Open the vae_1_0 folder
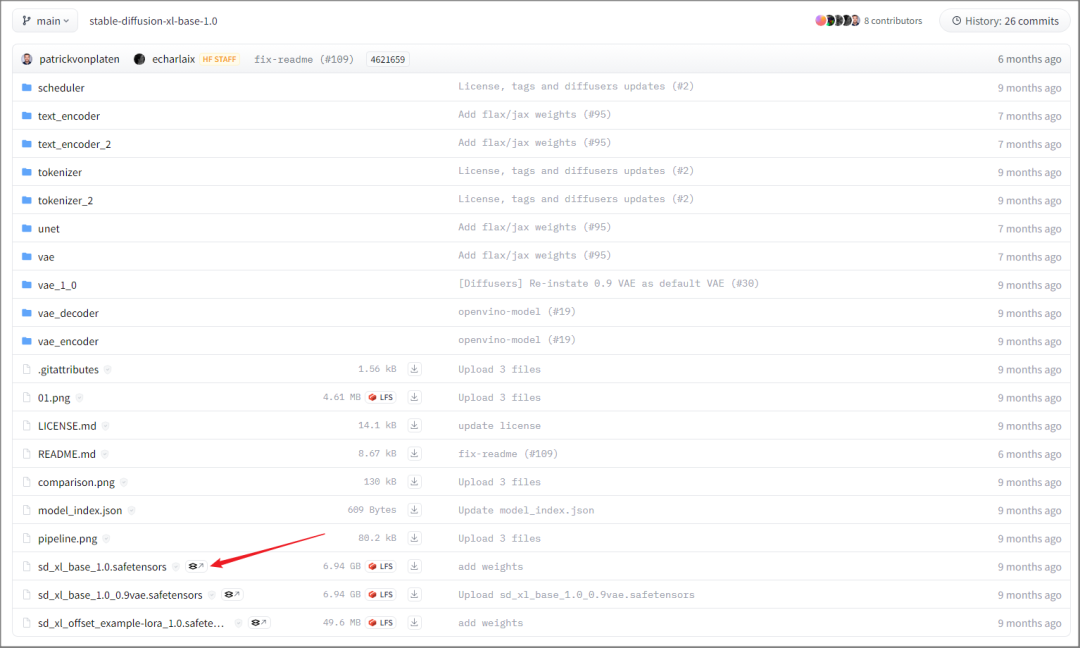Image resolution: width=1080 pixels, height=648 pixels. pyautogui.click(x=57, y=285)
